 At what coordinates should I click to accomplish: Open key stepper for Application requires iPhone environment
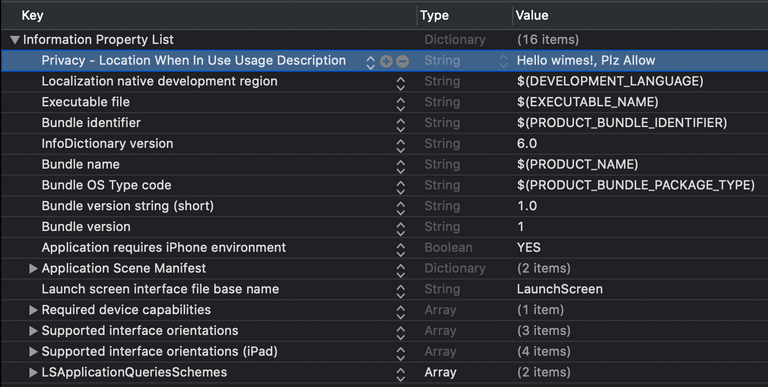401,249
